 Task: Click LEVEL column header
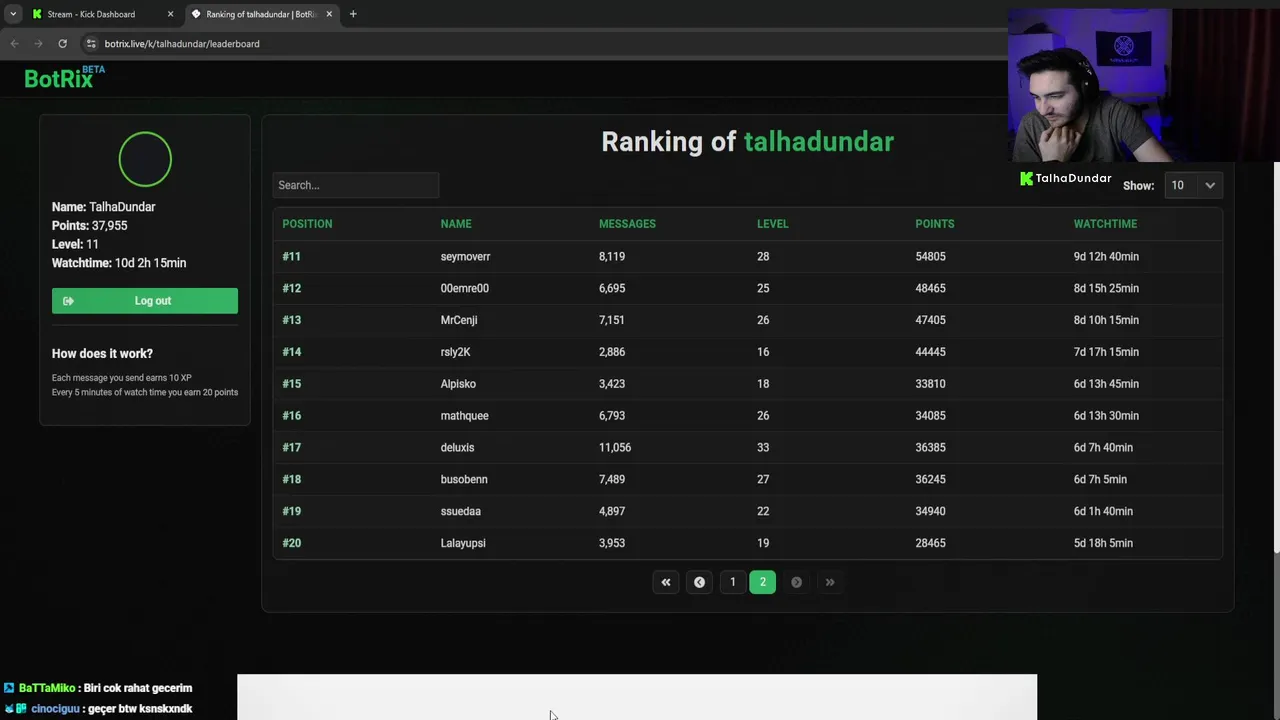(773, 224)
